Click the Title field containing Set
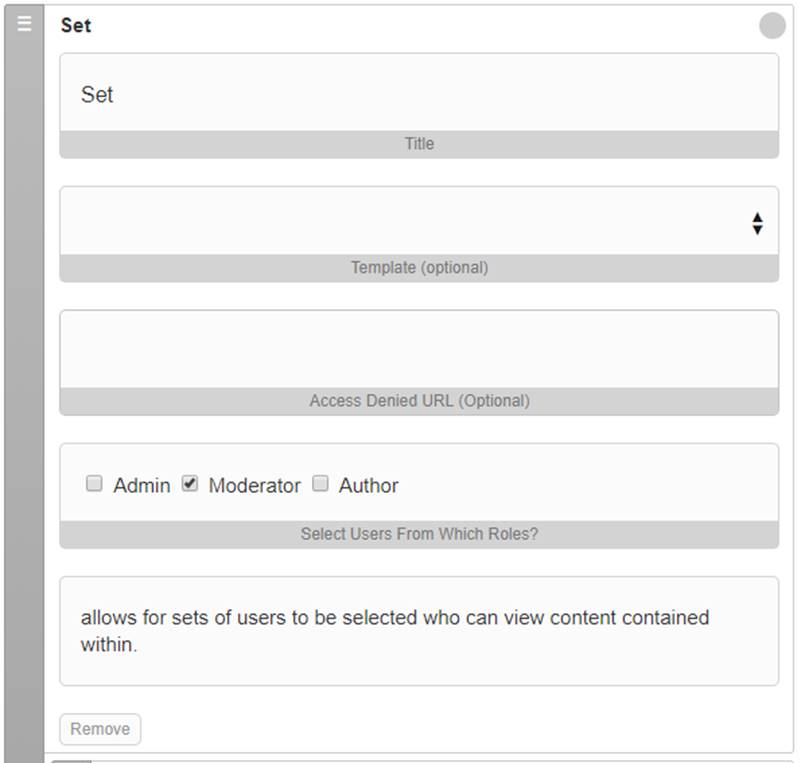The height and width of the screenshot is (763, 805). 419,93
